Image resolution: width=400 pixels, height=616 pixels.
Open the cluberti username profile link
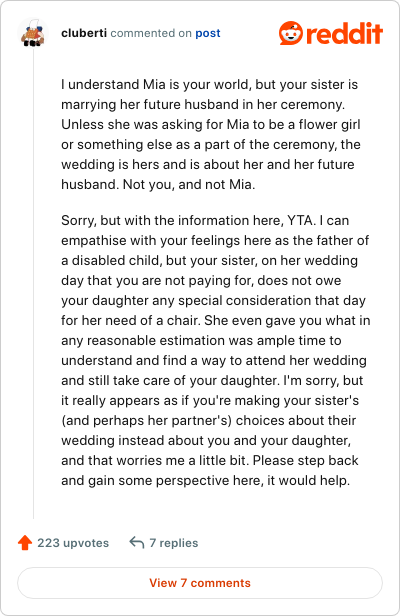pos(84,33)
